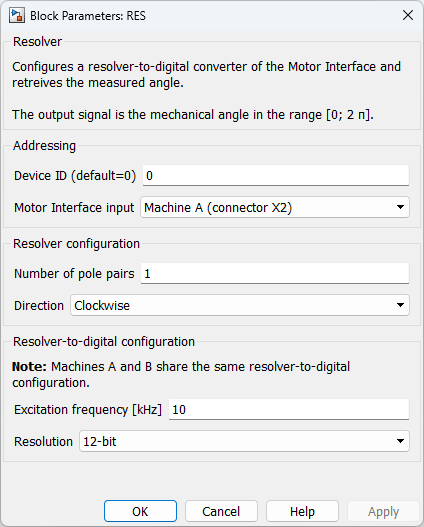424x527 pixels.
Task: Open documentation via the Help button
Action: tap(302, 511)
